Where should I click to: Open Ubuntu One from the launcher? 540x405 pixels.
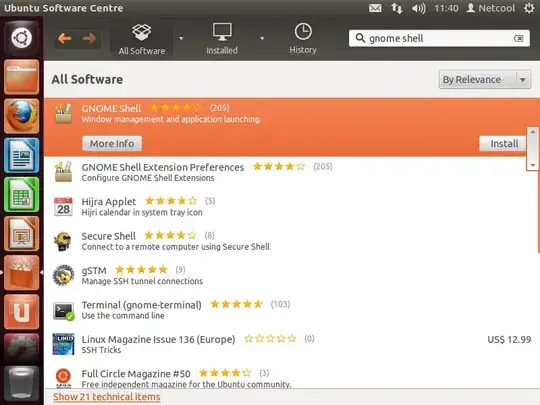tap(21, 312)
